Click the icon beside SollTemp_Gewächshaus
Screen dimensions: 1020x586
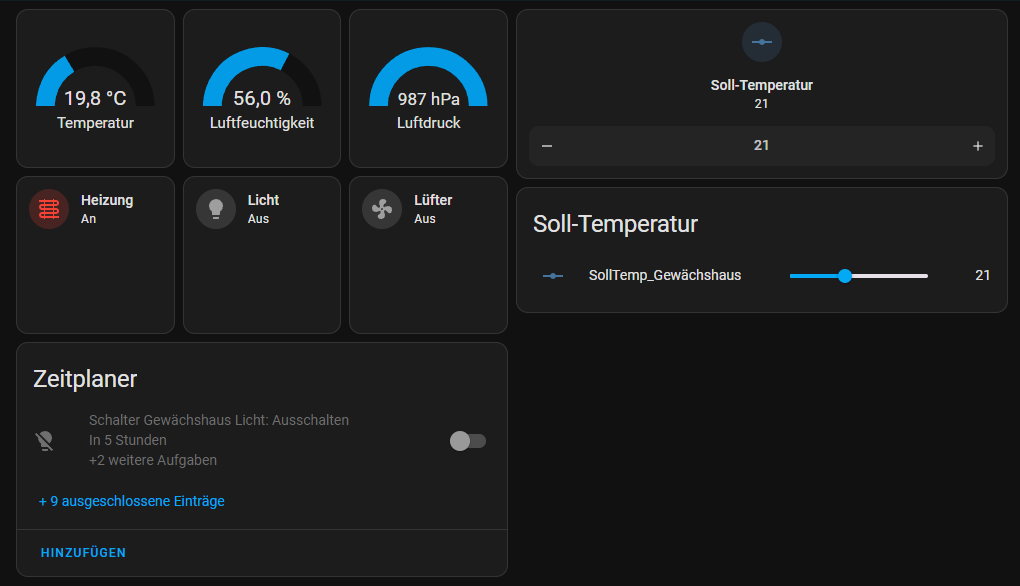[553, 276]
